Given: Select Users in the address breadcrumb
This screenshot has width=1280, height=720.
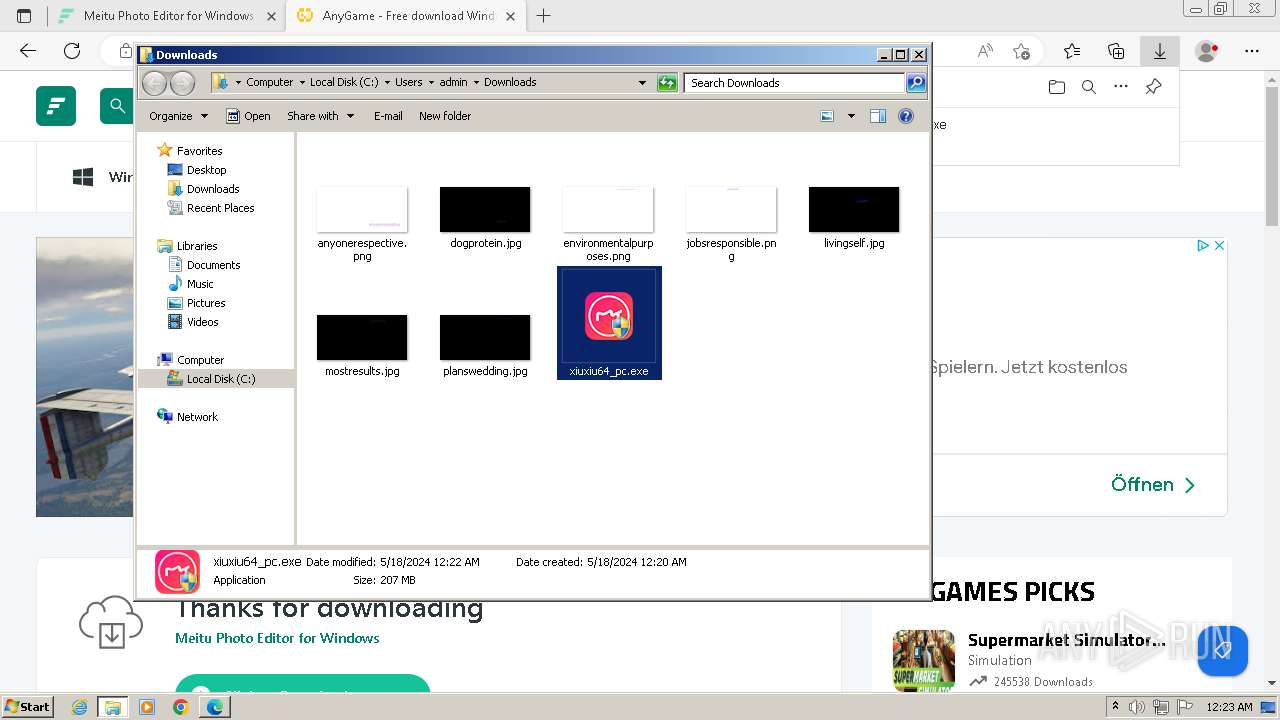Looking at the screenshot, I should pos(408,83).
